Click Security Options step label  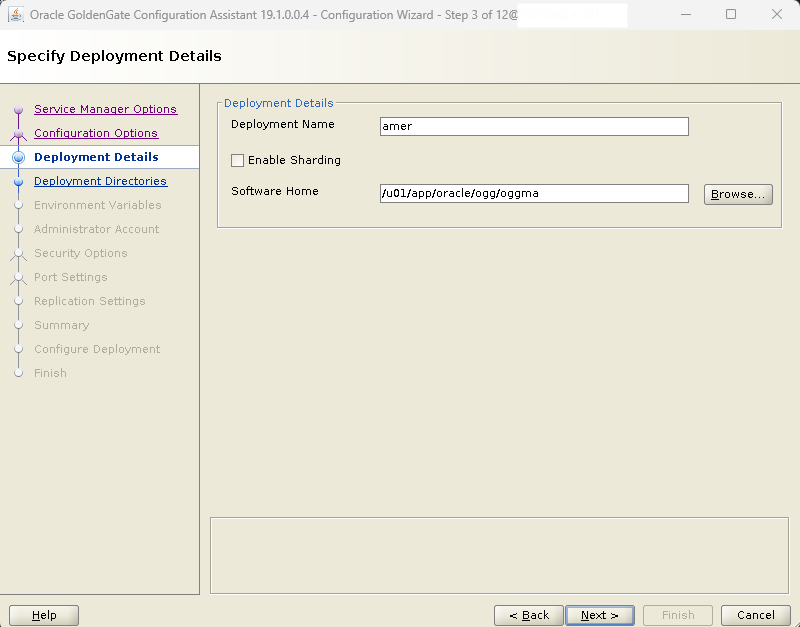coord(81,253)
